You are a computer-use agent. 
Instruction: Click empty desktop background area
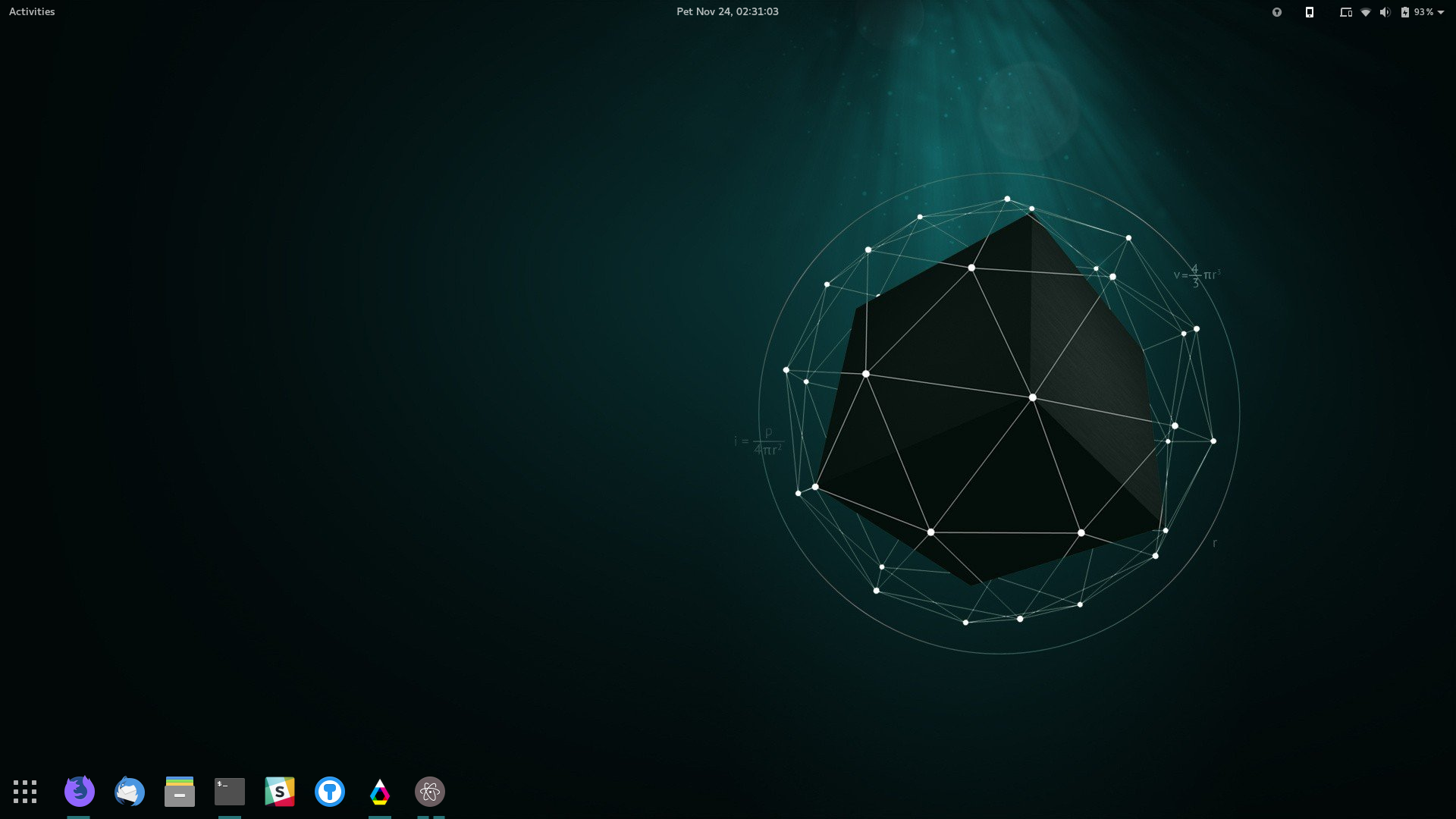point(379,379)
